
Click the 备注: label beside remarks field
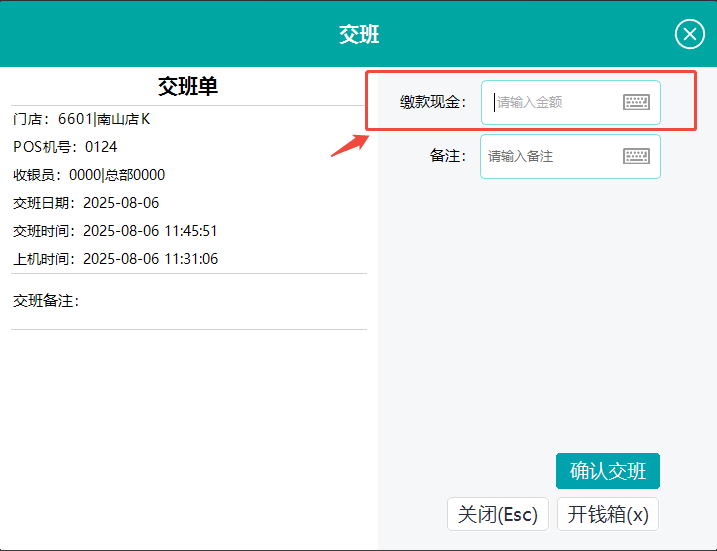tap(448, 156)
